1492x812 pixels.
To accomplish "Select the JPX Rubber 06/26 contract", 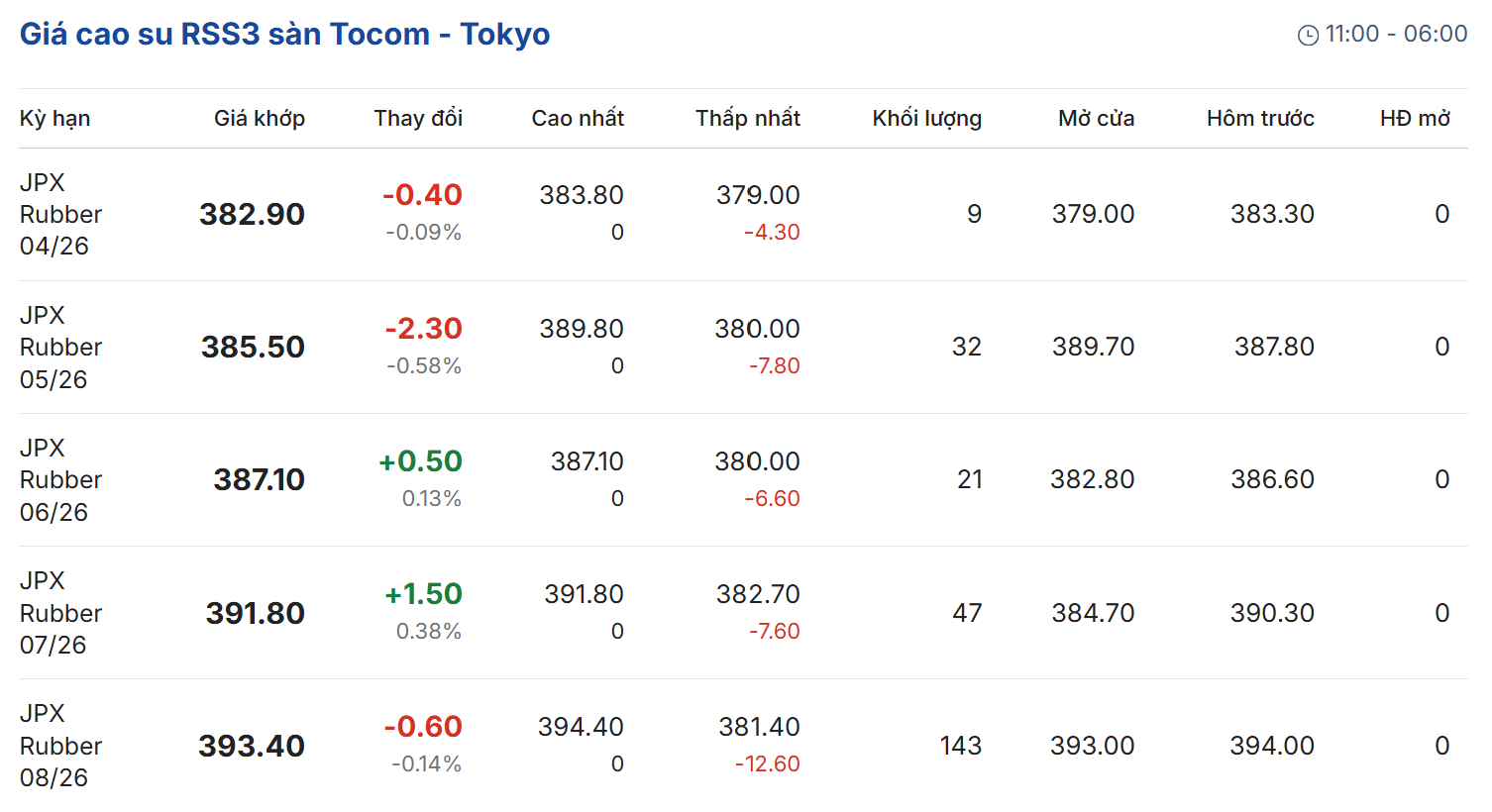I will pyautogui.click(x=60, y=479).
